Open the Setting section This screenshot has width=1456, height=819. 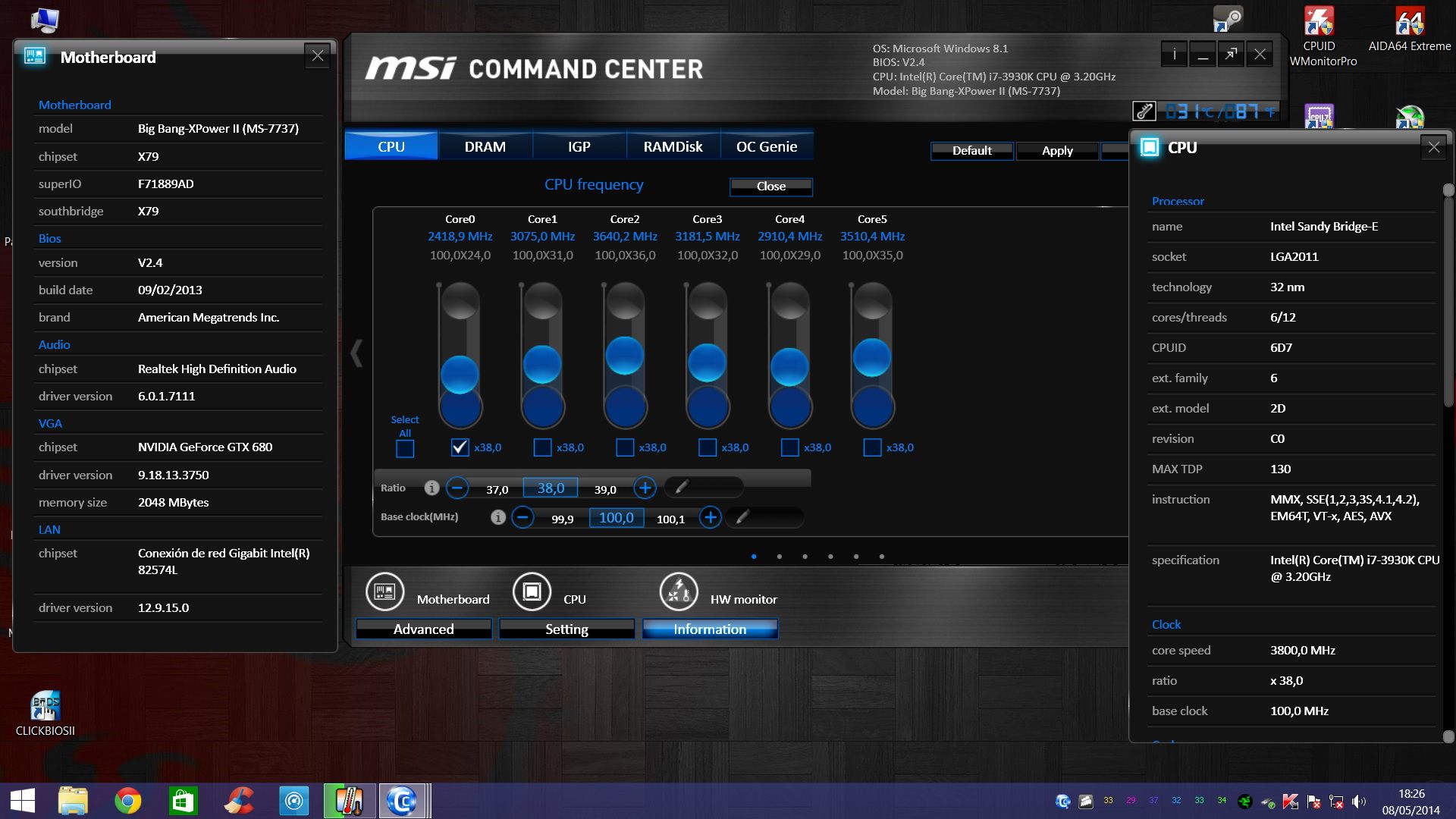tap(566, 629)
